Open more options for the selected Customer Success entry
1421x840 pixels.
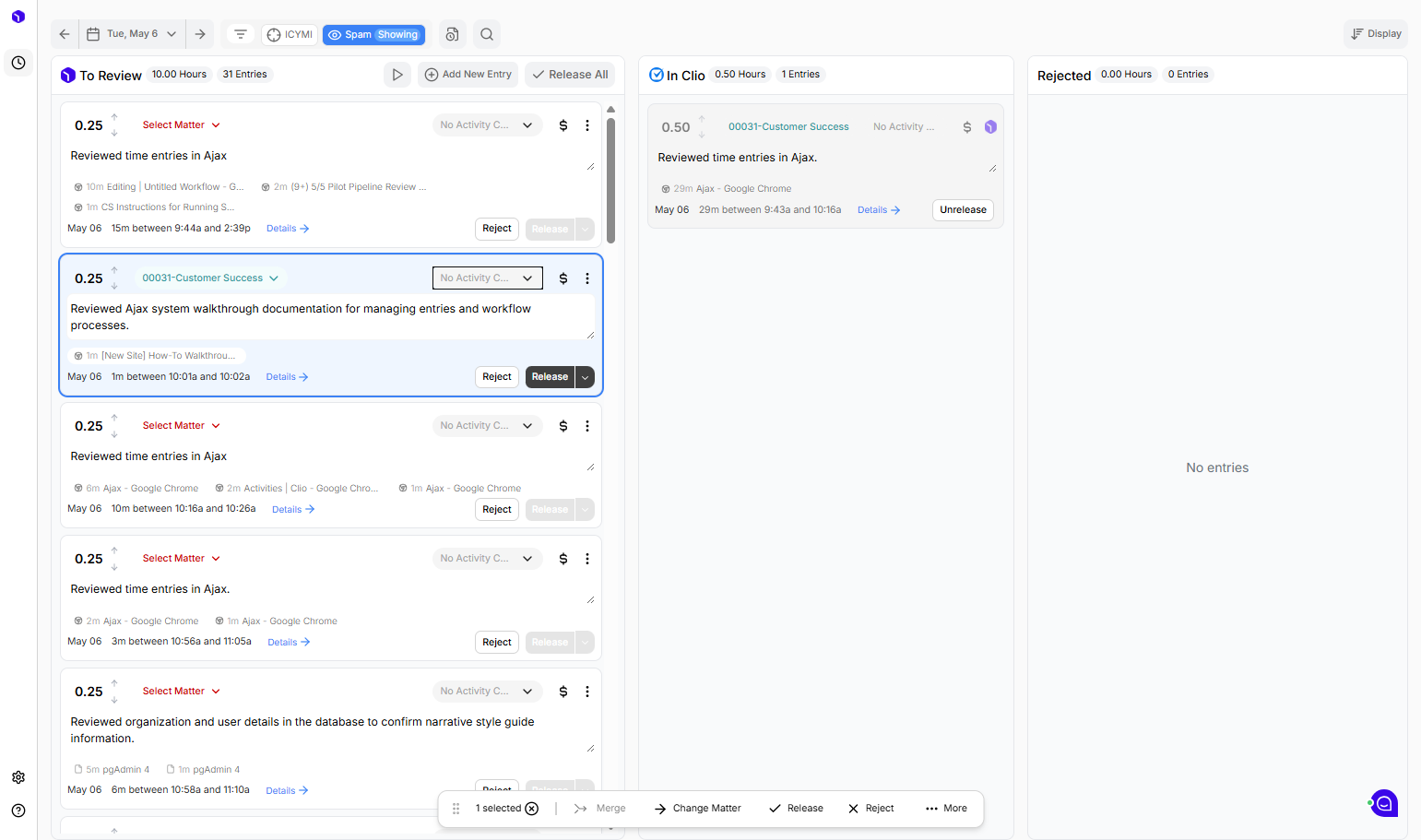(x=587, y=278)
